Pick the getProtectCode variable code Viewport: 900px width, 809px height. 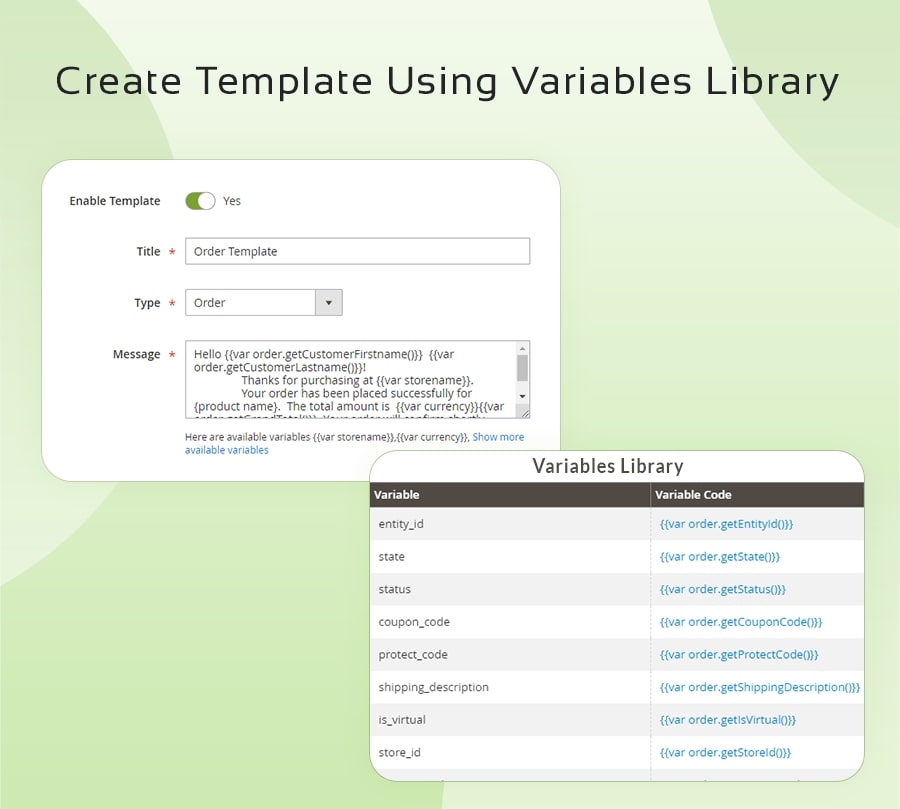tap(738, 655)
